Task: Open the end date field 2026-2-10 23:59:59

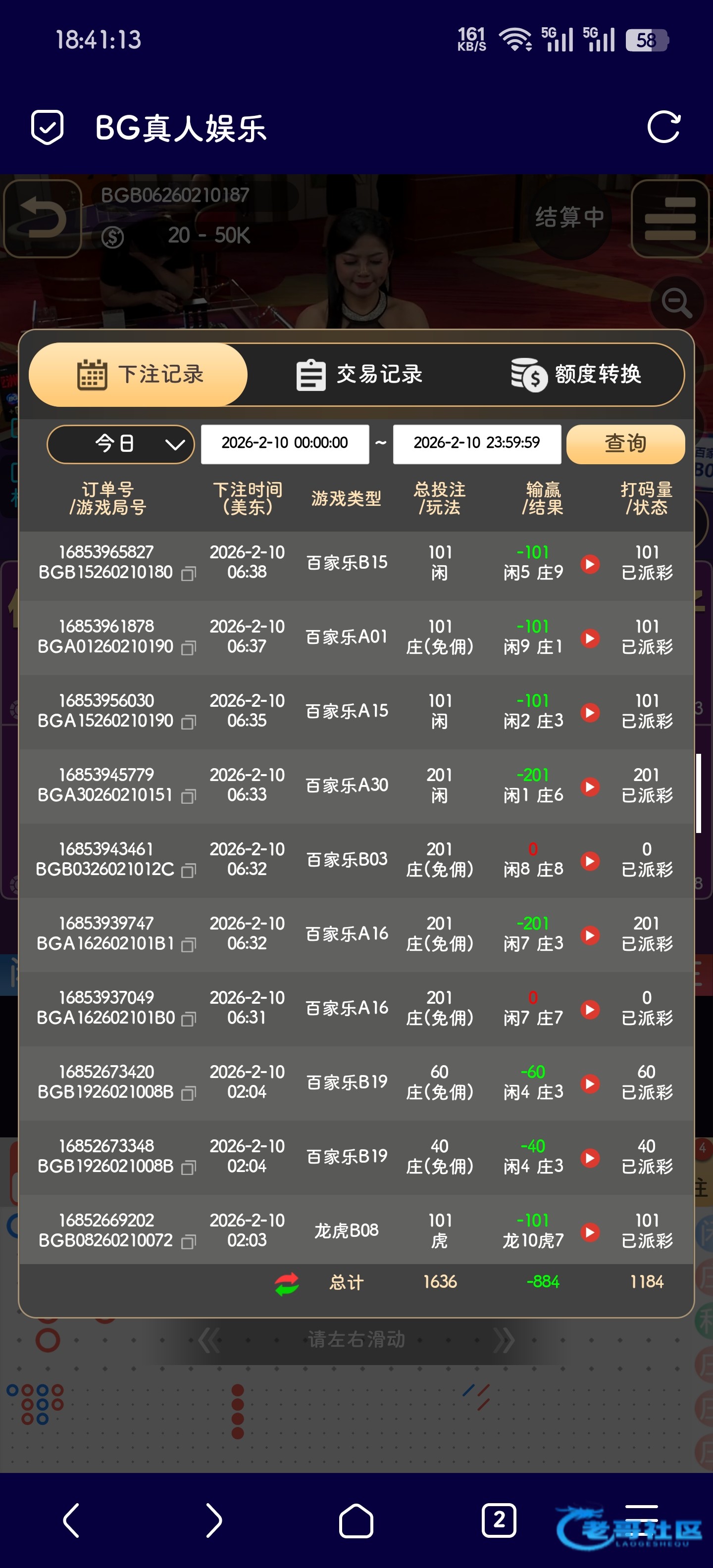Action: pos(477,444)
